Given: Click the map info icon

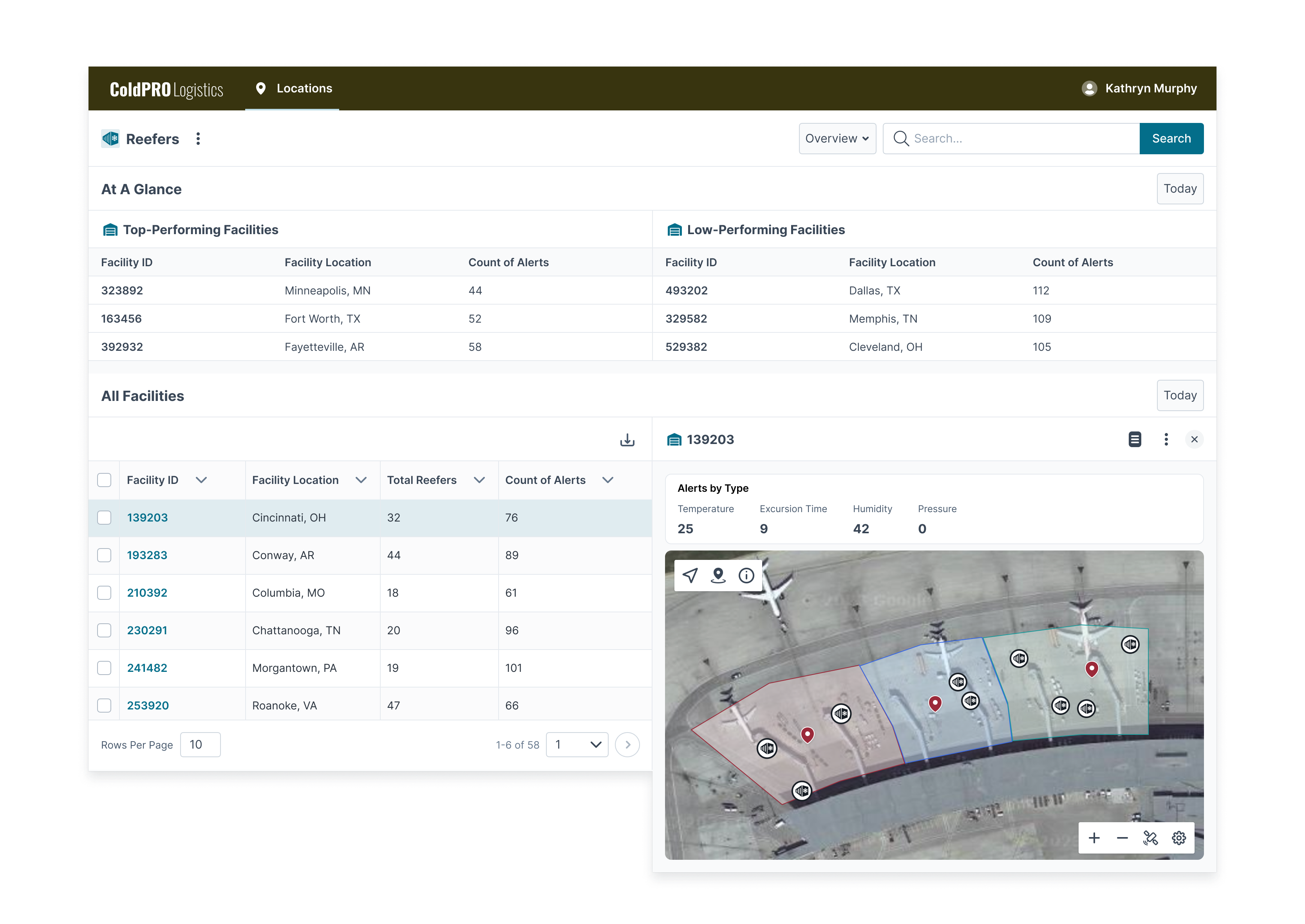Looking at the screenshot, I should [746, 576].
